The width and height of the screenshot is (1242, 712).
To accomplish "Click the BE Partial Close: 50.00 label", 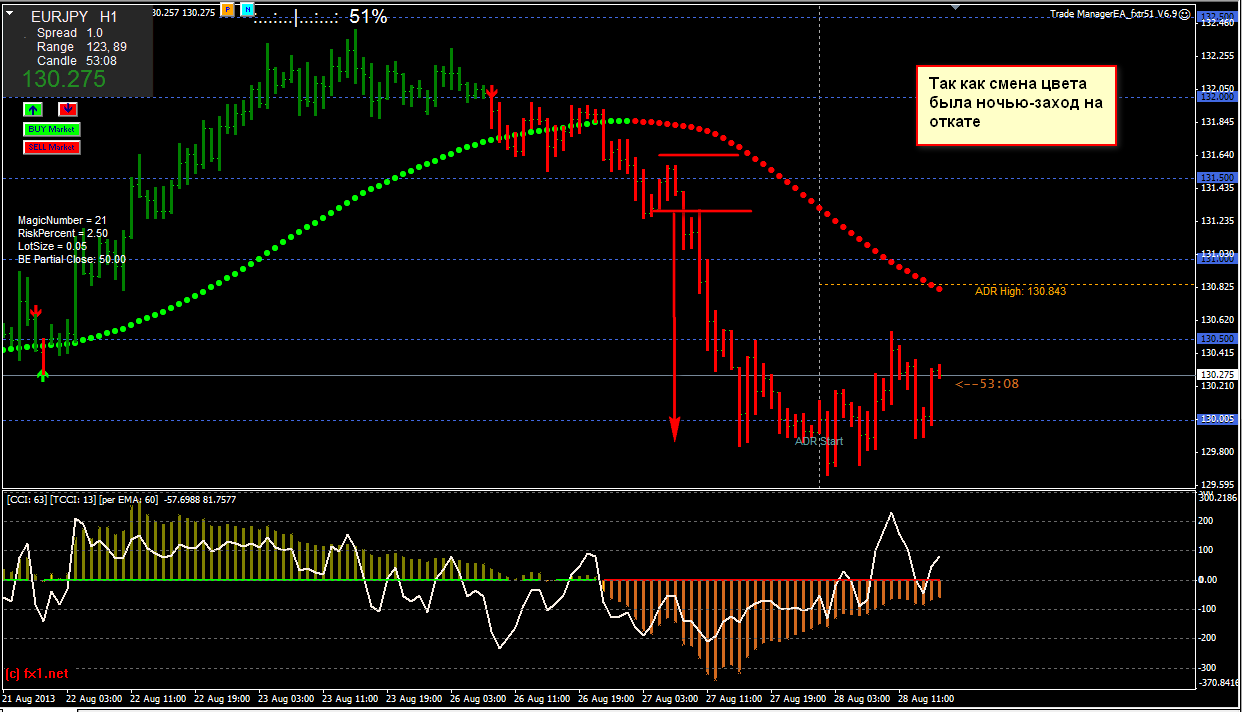I will coord(72,259).
